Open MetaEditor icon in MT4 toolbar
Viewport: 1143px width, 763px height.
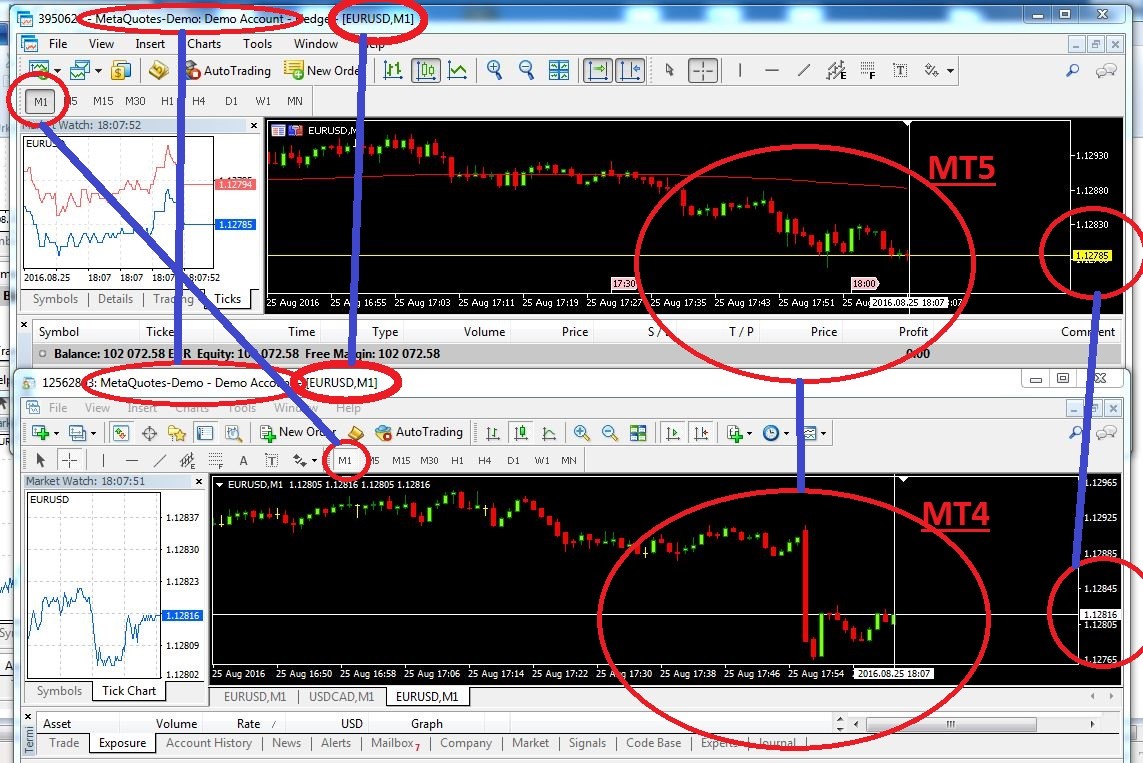356,432
